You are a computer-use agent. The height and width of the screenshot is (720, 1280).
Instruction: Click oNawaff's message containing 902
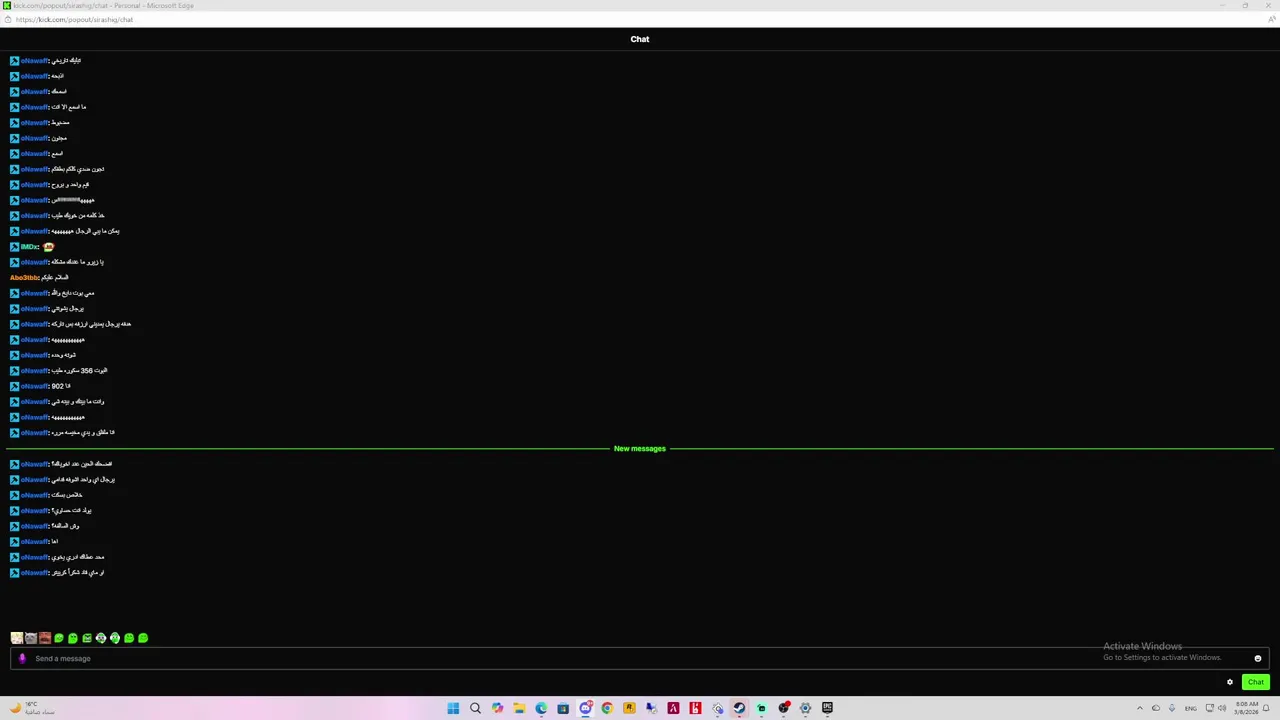(x=61, y=386)
